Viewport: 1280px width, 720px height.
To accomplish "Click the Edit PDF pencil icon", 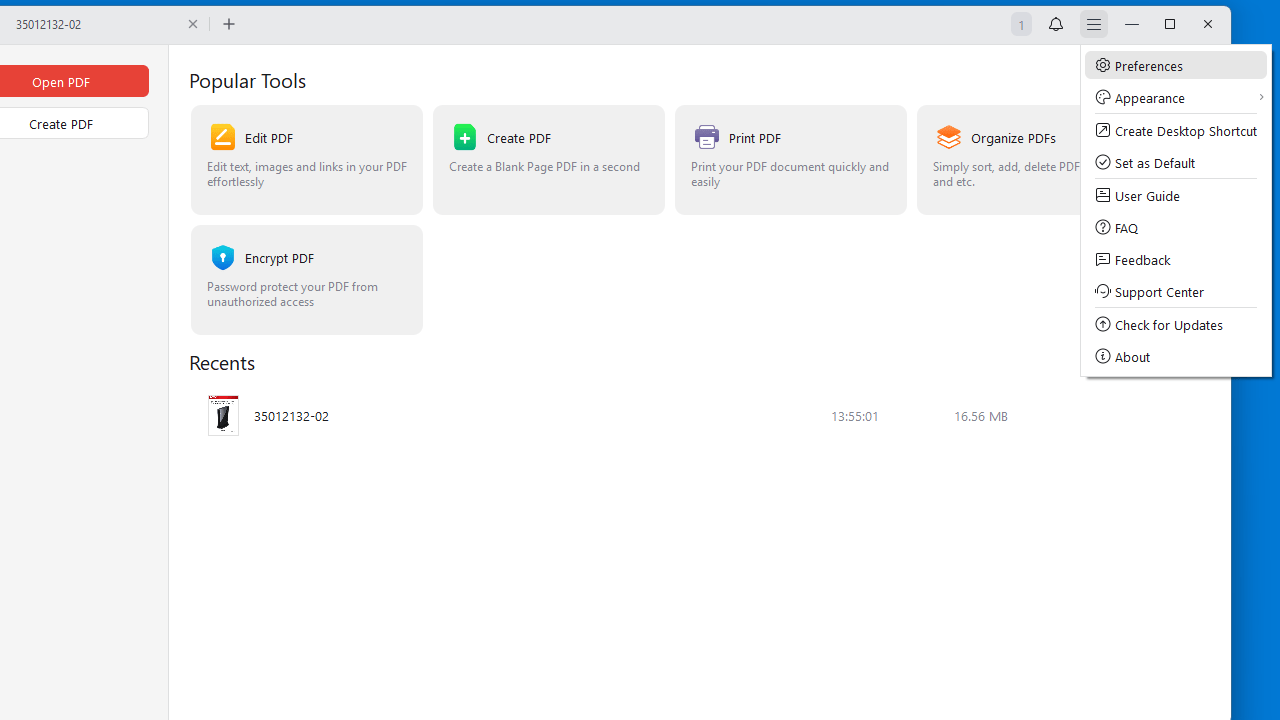I will point(222,137).
